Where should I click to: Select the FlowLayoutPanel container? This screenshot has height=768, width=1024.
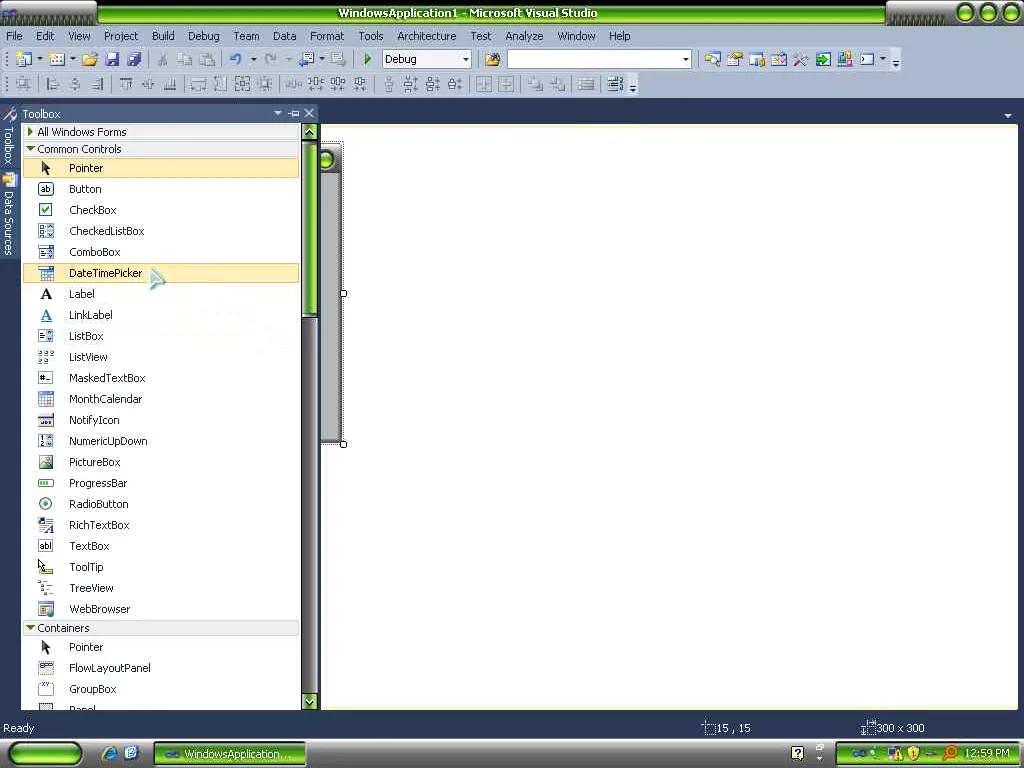coord(161,668)
